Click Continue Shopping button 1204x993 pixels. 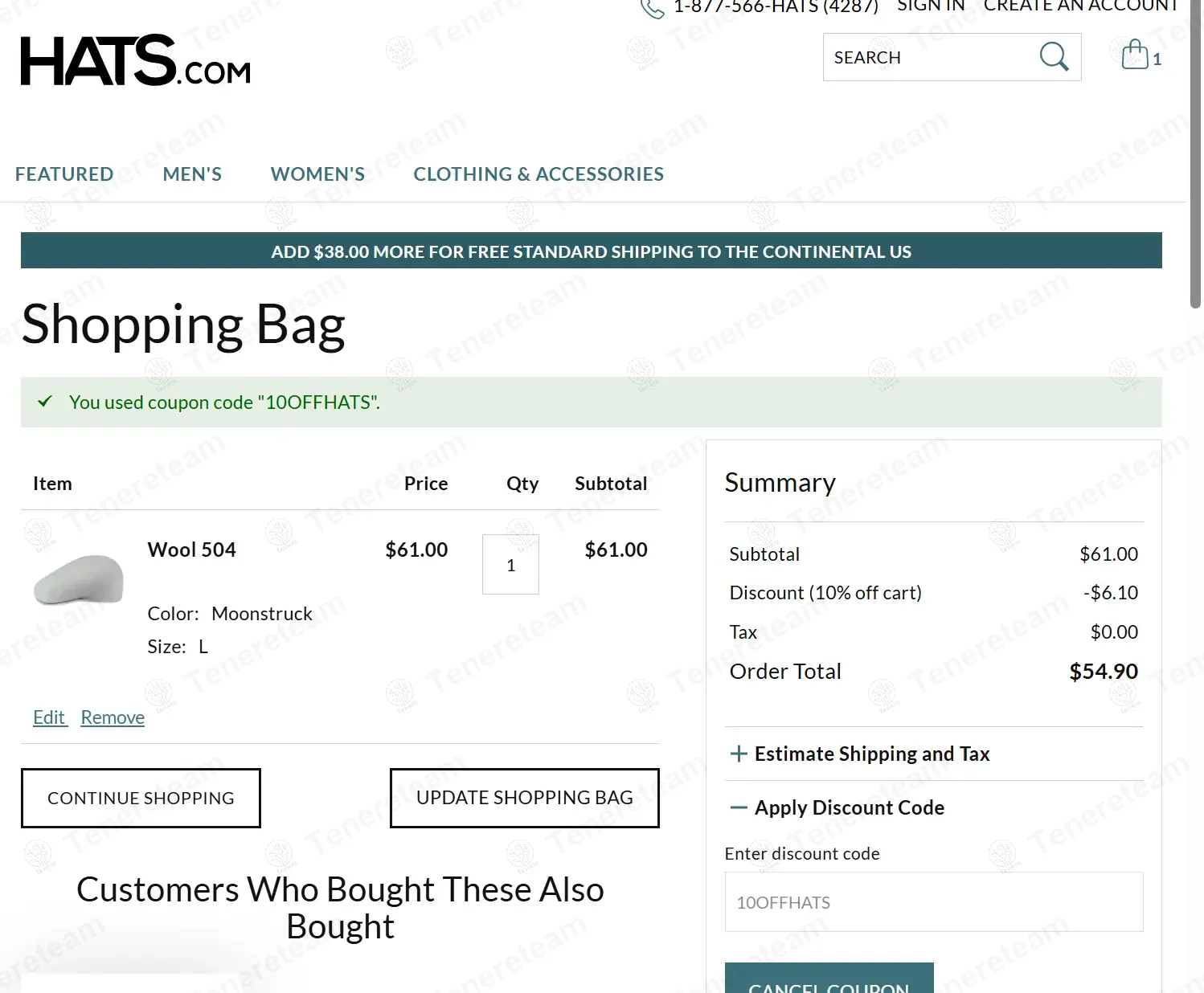click(141, 798)
